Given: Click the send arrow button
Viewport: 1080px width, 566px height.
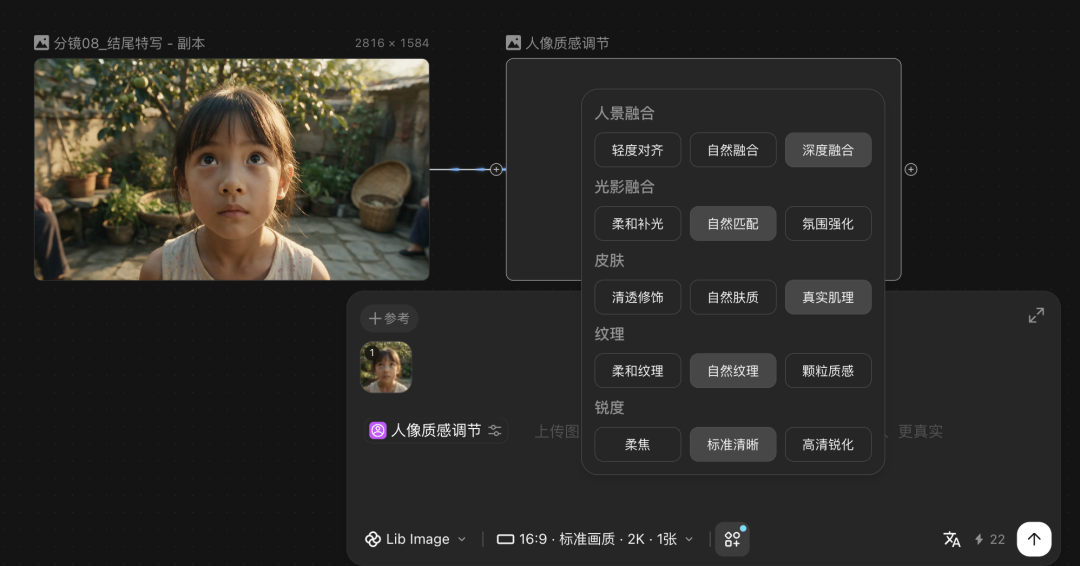Looking at the screenshot, I should (1034, 539).
